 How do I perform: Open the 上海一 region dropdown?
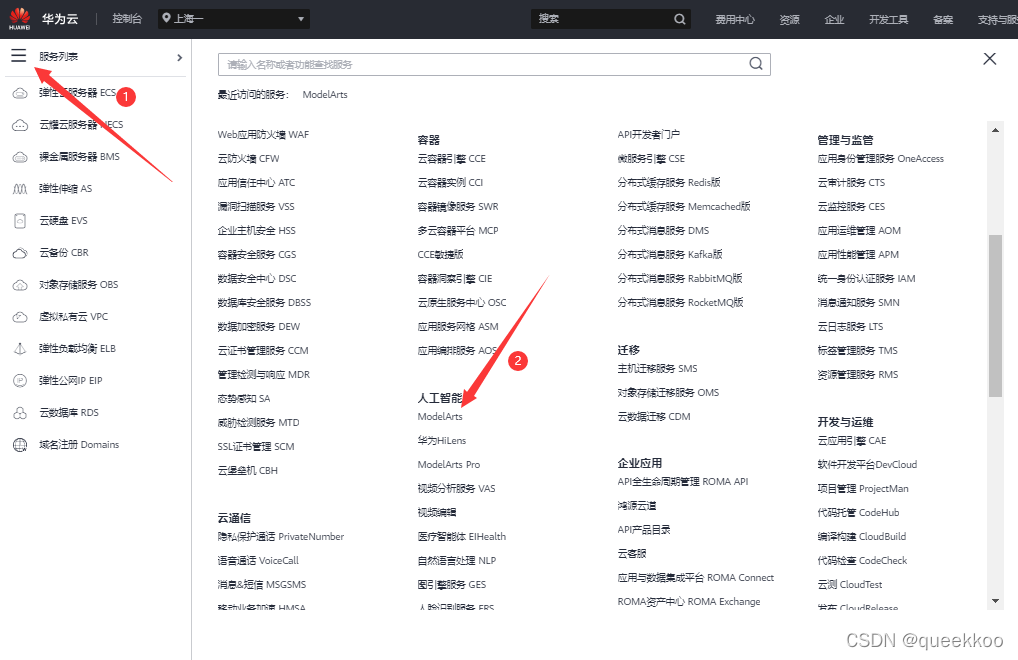tap(234, 19)
